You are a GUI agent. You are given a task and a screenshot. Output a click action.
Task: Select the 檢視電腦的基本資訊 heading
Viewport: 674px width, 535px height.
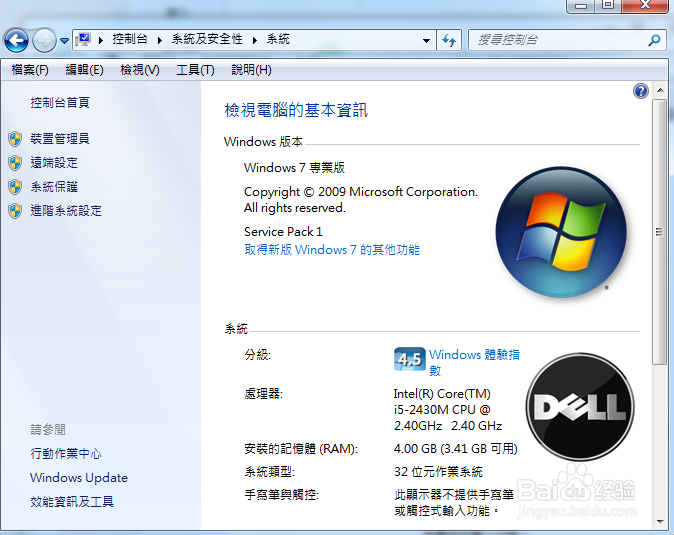point(296,110)
